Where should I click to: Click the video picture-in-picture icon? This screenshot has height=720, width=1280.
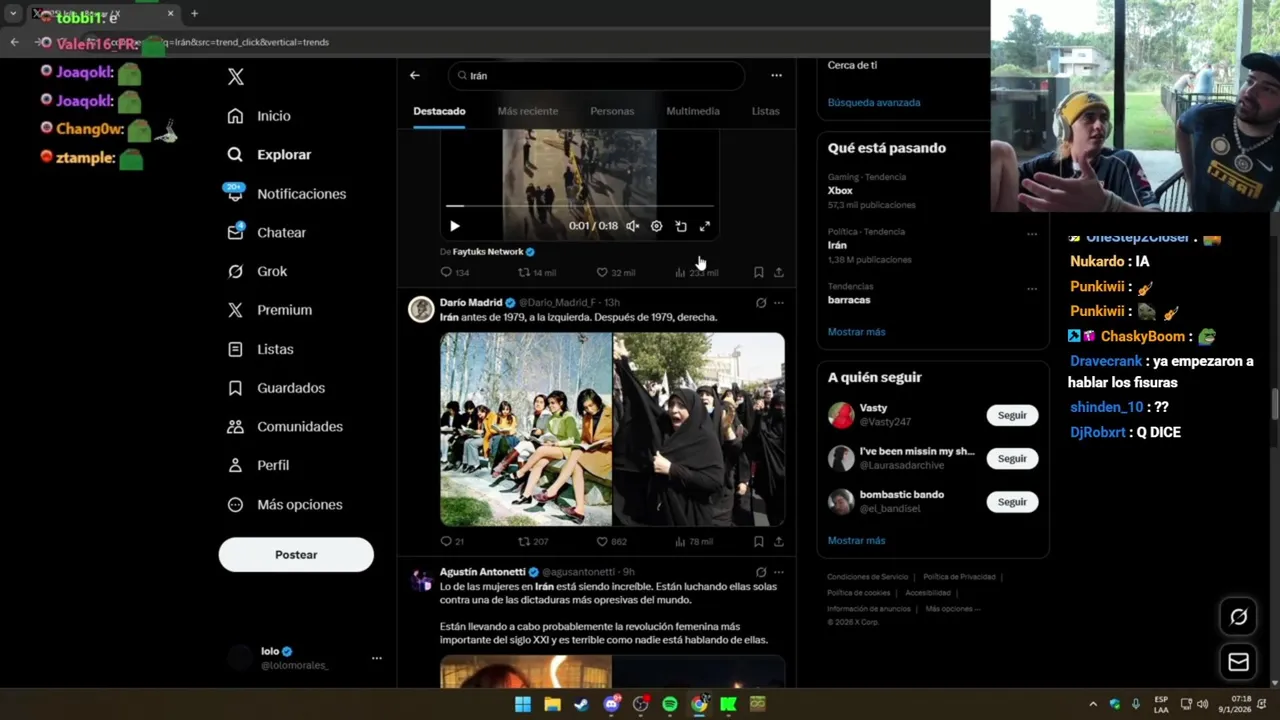click(x=681, y=226)
